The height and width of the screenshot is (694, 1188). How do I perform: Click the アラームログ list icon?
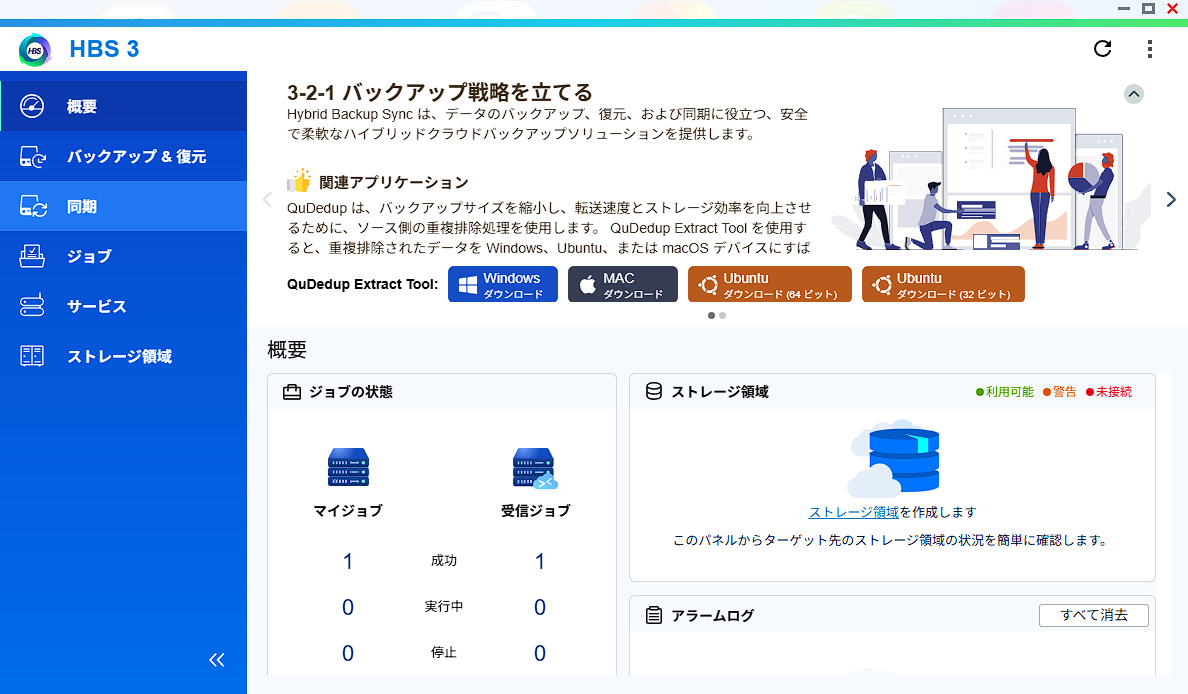point(654,615)
